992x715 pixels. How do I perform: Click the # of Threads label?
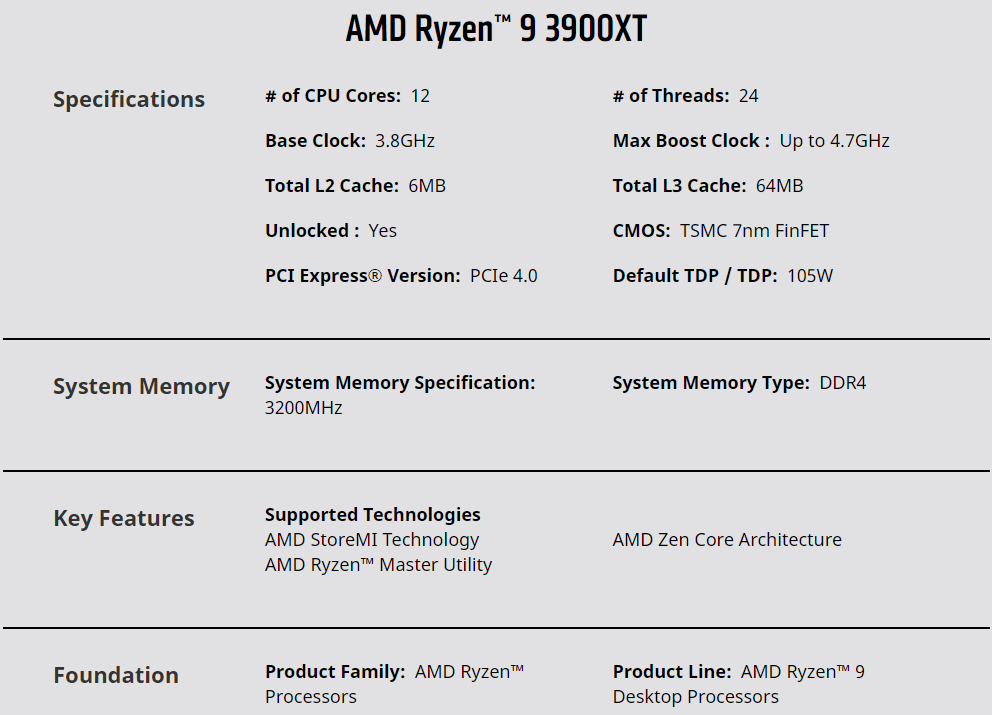[x=671, y=96]
